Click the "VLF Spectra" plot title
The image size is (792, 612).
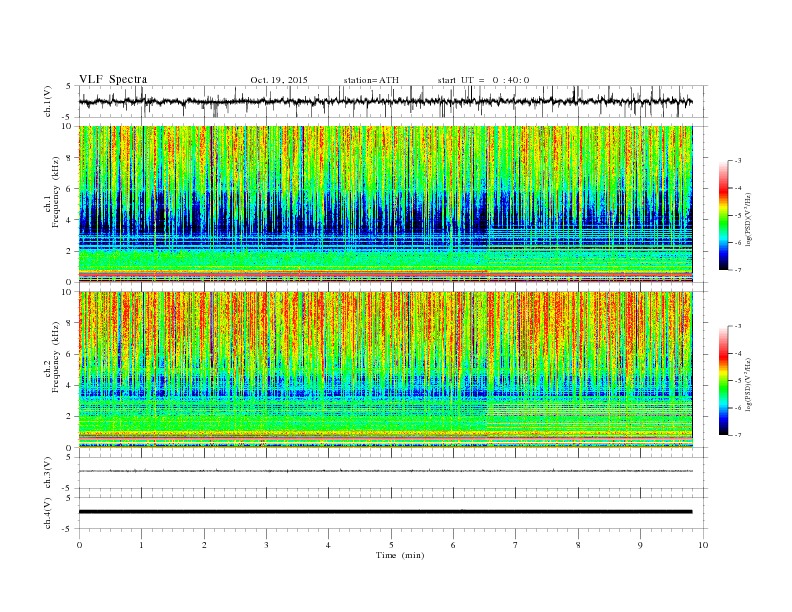point(113,79)
